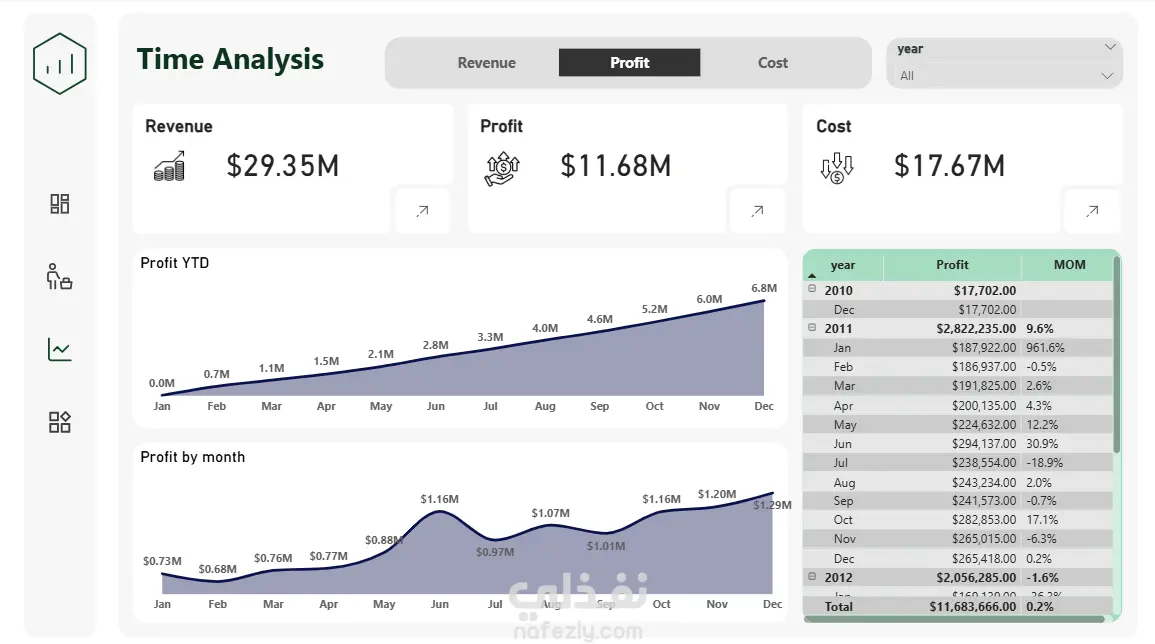Collapse the 2012 year row
The height and width of the screenshot is (644, 1155).
(x=812, y=576)
